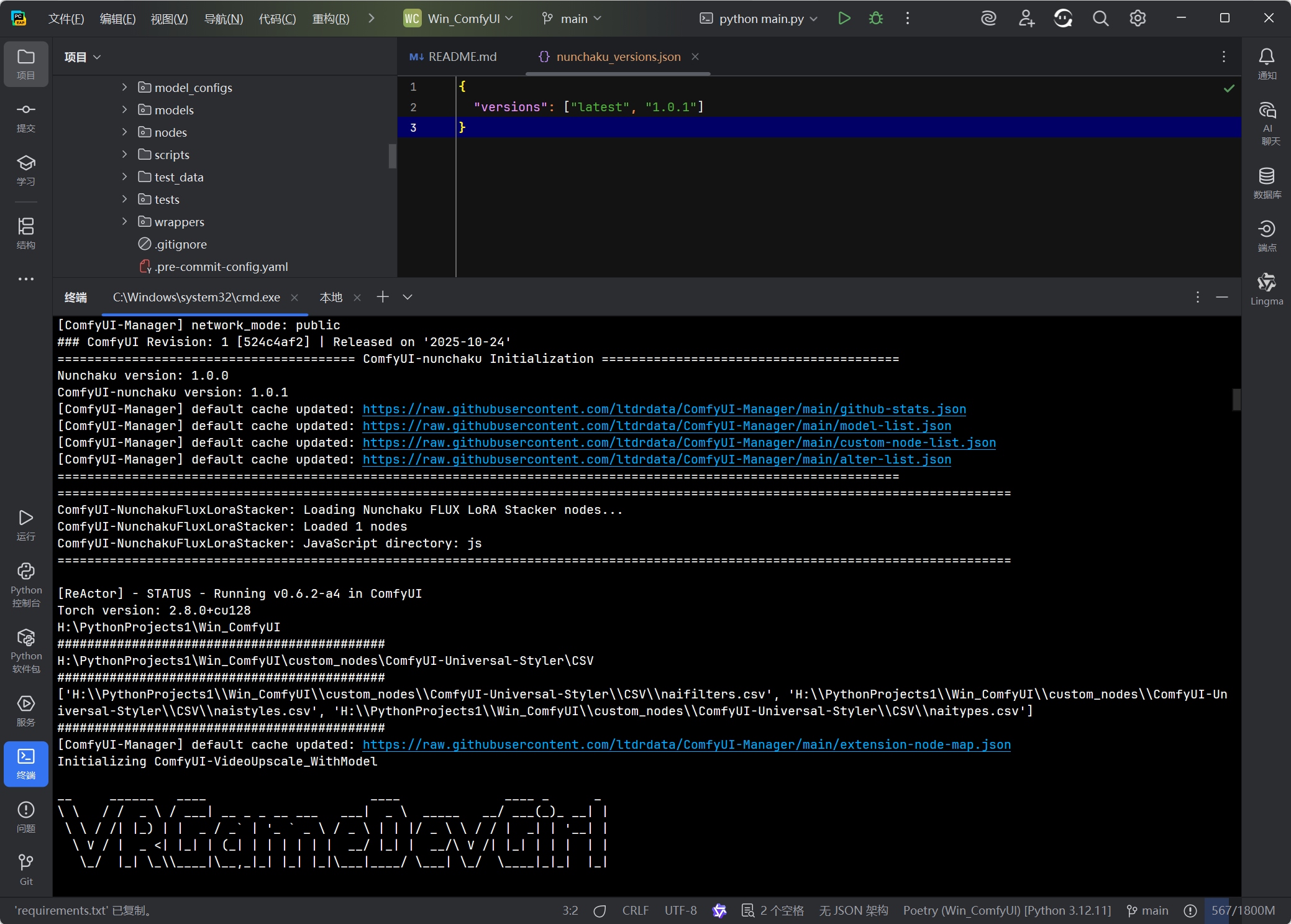
Task: Click the CRLF line separator in status bar
Action: point(635,910)
